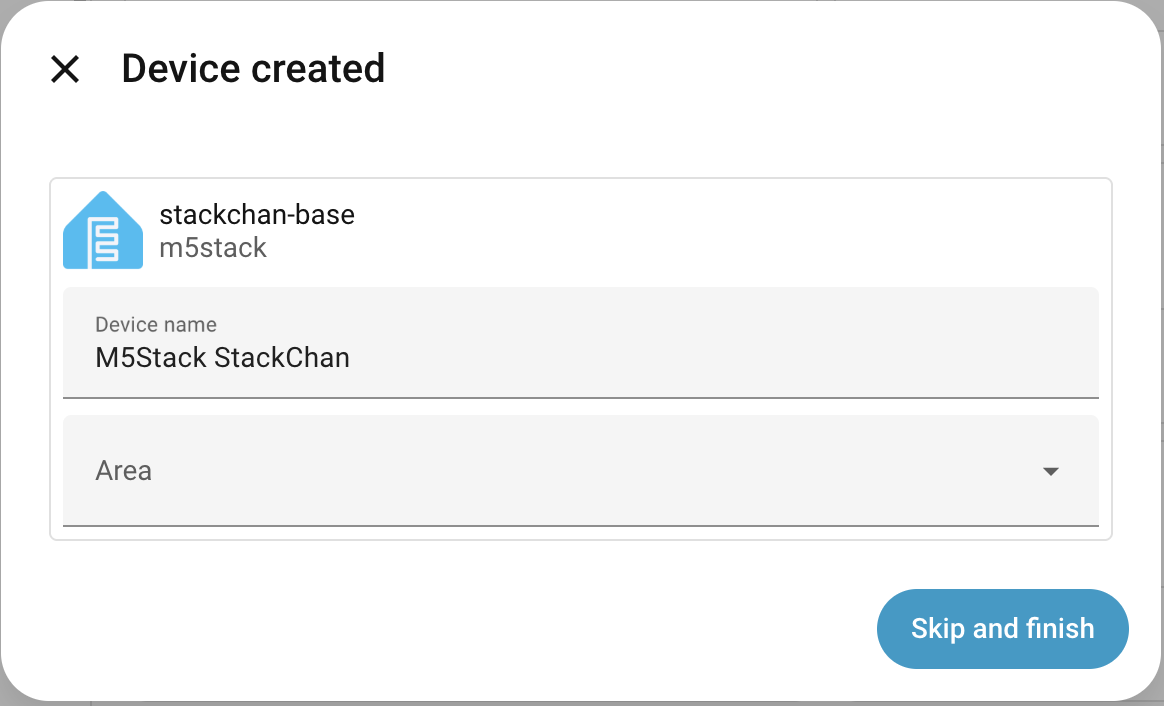The width and height of the screenshot is (1164, 706).
Task: Click the ESPHome house logo icon
Action: [x=102, y=231]
